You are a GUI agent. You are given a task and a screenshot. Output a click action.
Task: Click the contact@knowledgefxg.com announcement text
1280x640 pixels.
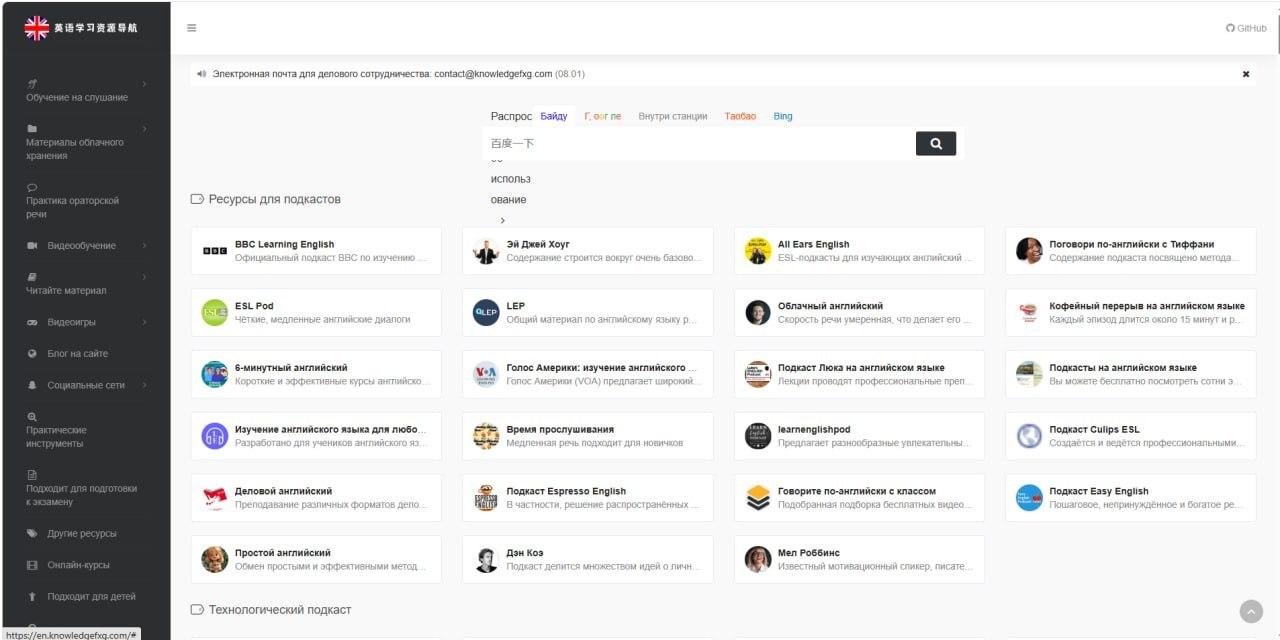[x=493, y=74]
